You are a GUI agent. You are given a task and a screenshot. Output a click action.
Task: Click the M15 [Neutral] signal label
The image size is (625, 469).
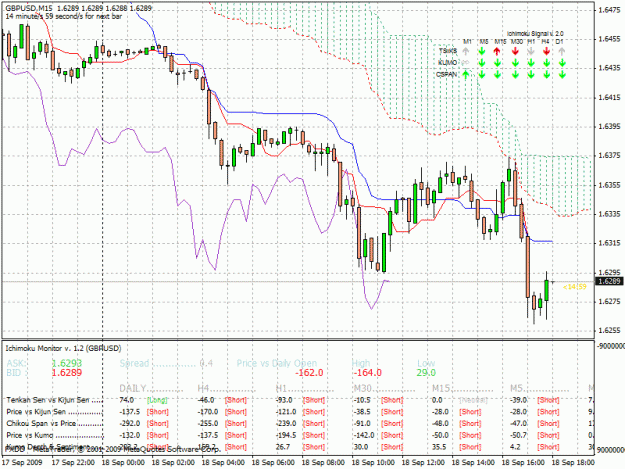click(x=473, y=400)
